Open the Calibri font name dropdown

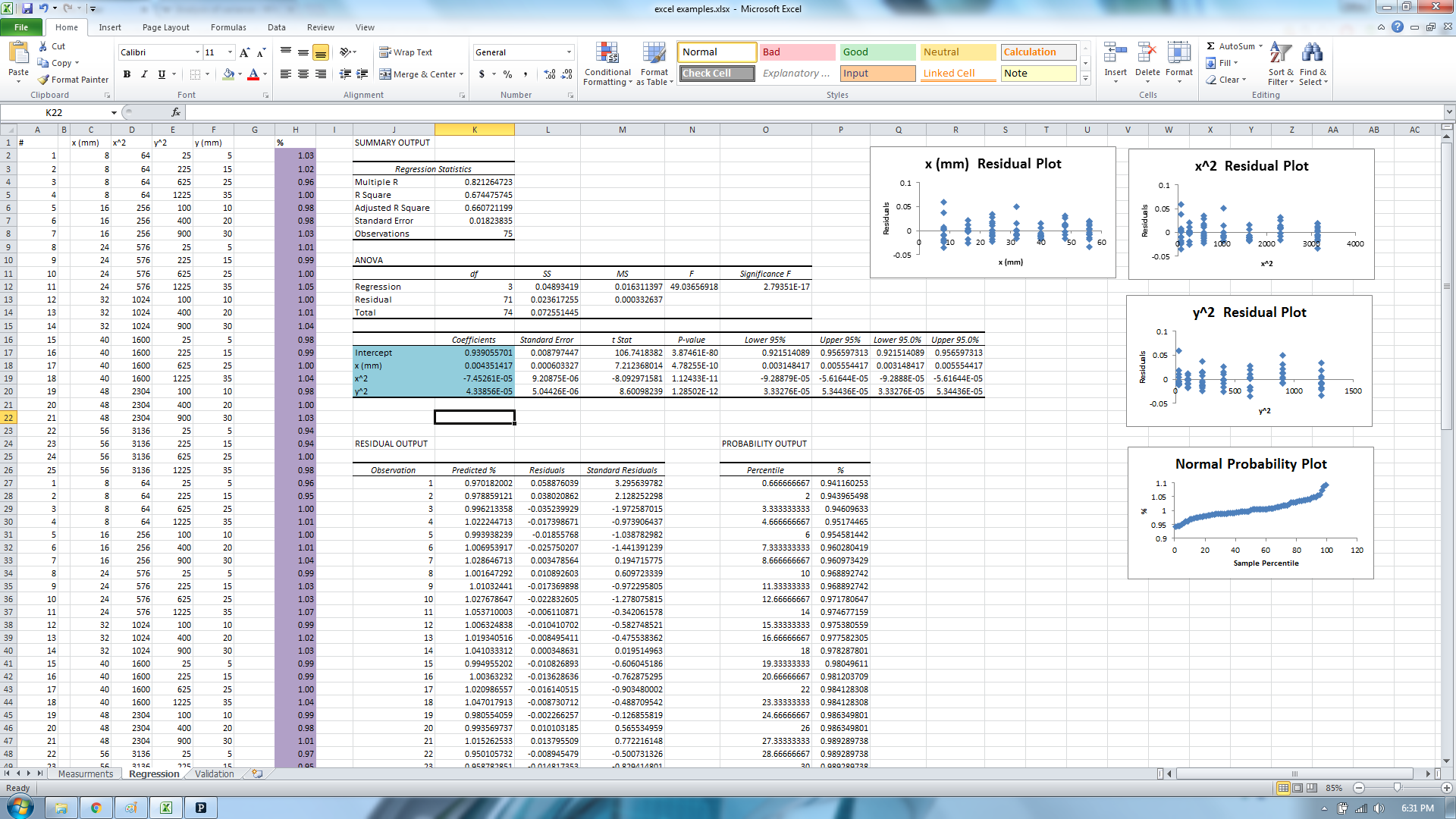[x=197, y=52]
